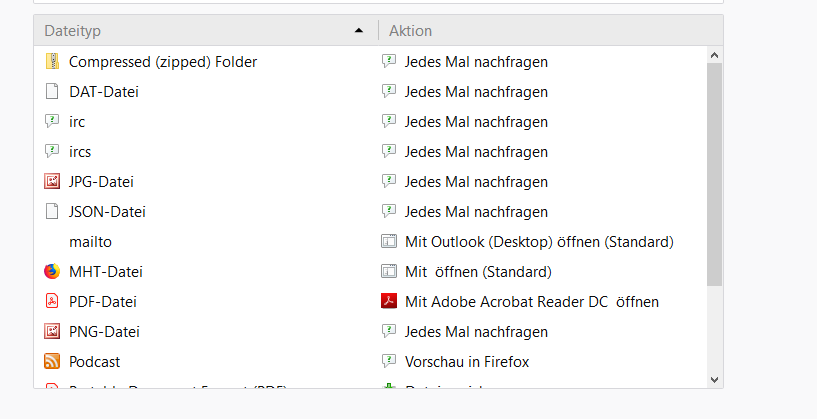This screenshot has width=817, height=419.
Task: Click the irc chat protocol icon
Action: [53, 122]
